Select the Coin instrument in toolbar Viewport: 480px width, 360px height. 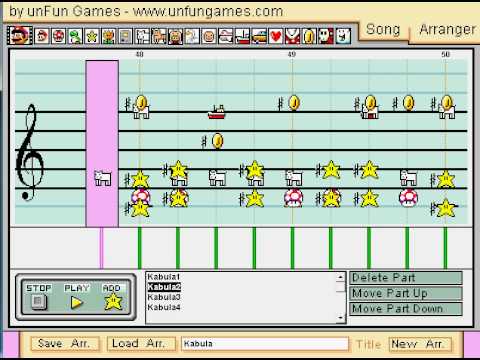coord(309,36)
